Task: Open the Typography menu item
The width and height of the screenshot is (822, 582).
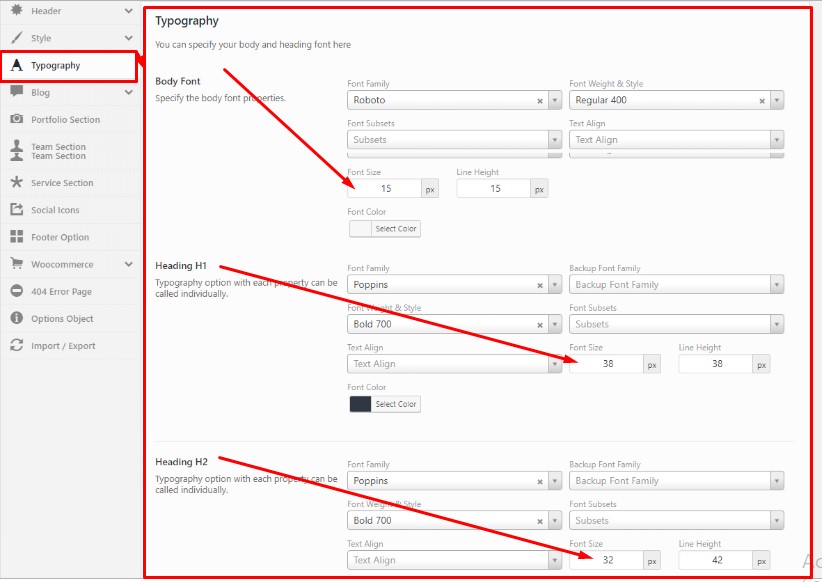Action: pos(55,66)
